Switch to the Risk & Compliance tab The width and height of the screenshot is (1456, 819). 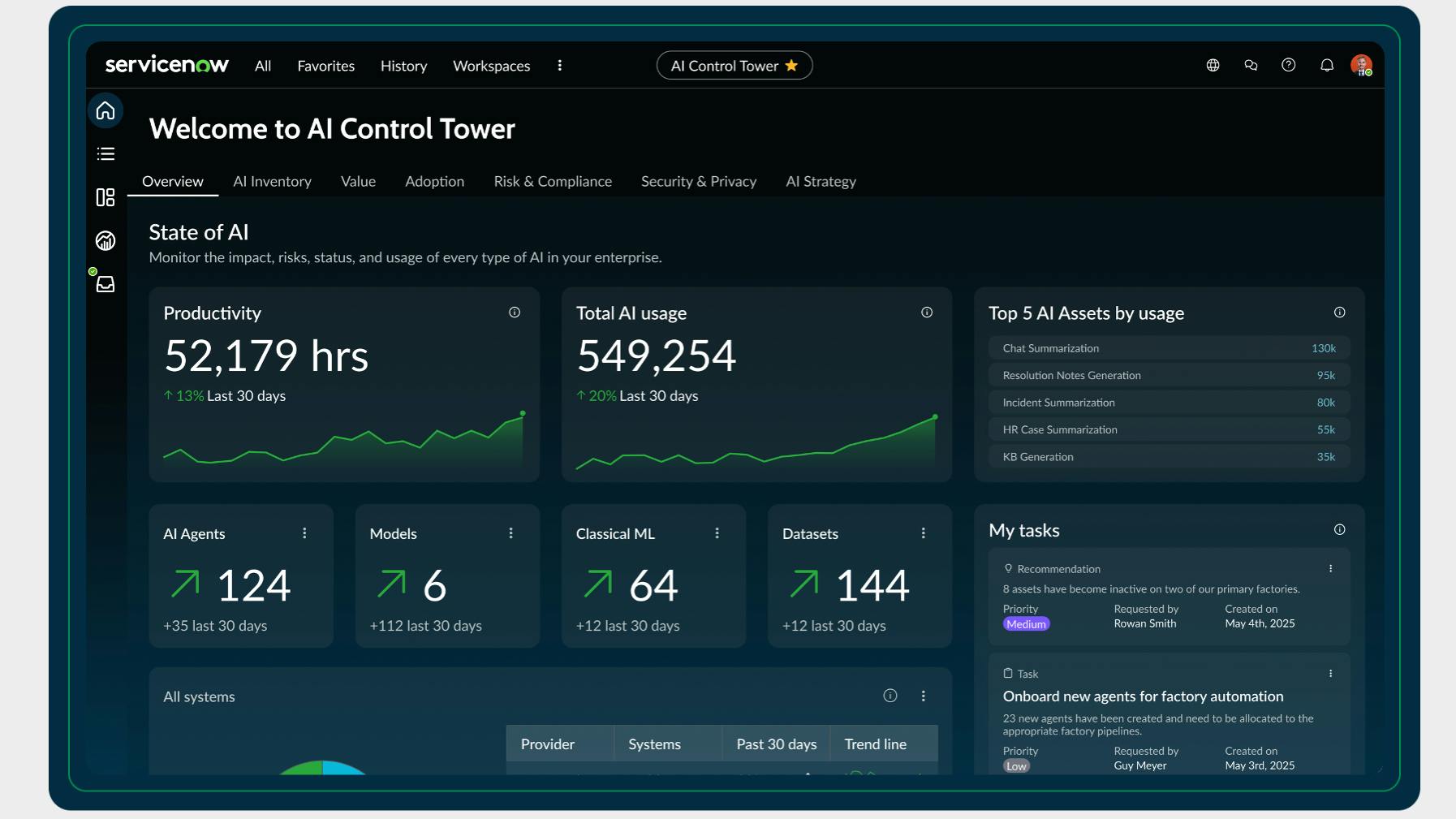click(553, 182)
